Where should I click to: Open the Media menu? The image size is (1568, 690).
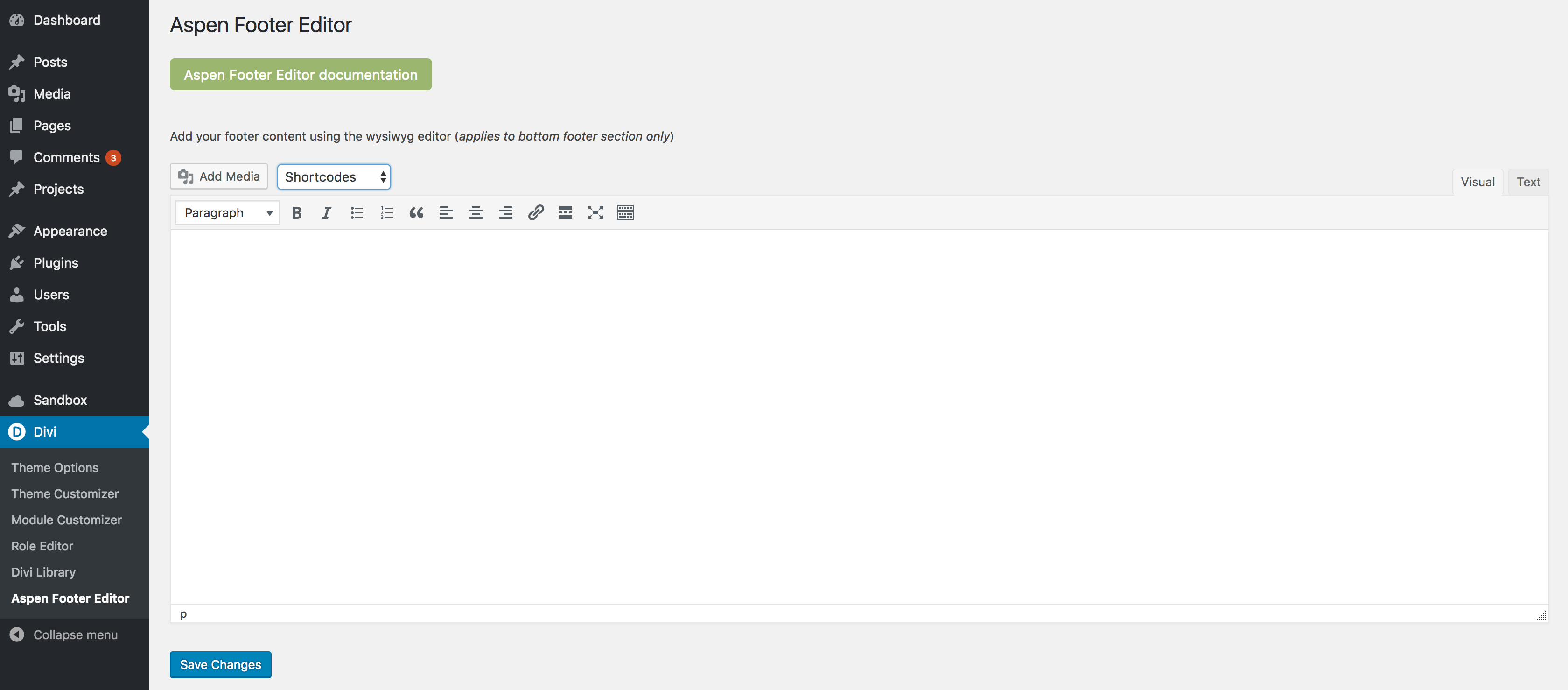point(74,94)
